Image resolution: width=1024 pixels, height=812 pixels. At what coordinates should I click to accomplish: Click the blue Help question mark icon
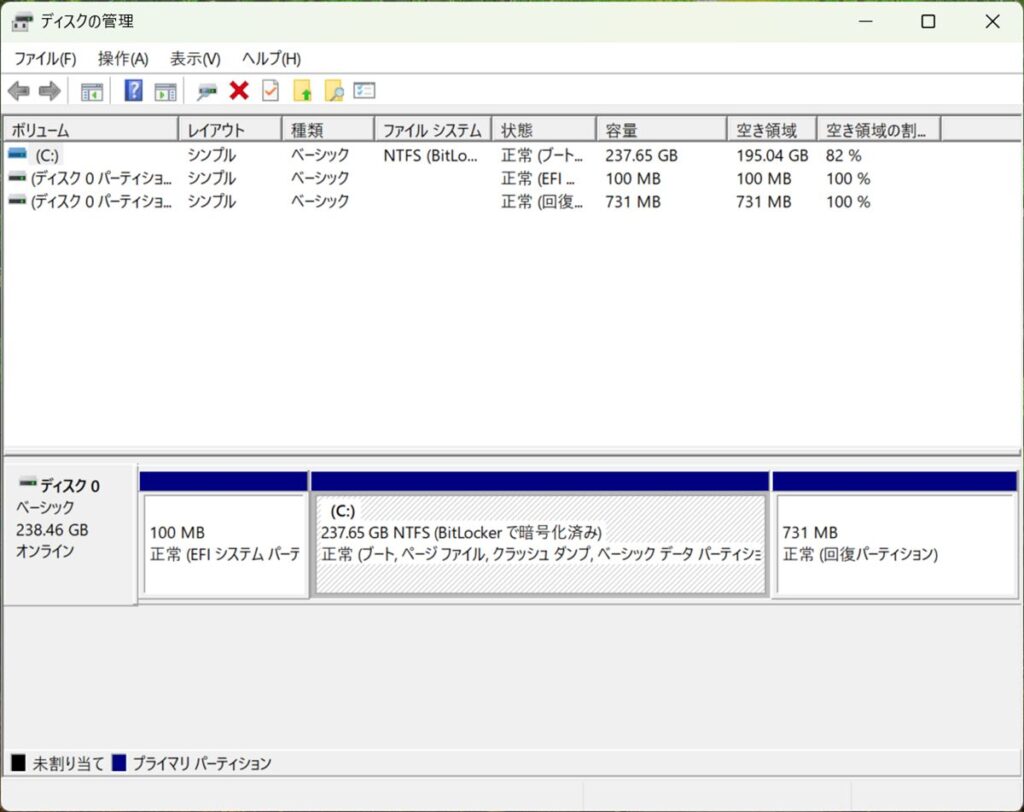coord(133,91)
